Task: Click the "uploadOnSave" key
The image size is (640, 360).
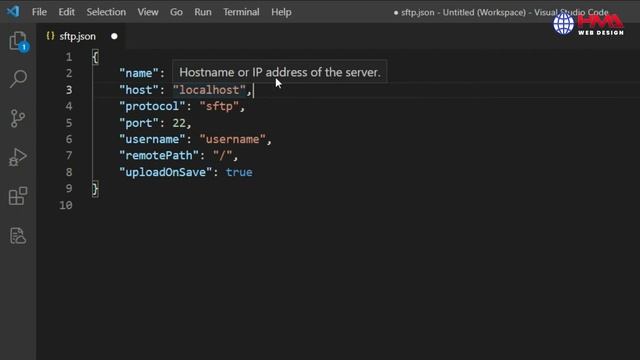Action: tap(165, 172)
